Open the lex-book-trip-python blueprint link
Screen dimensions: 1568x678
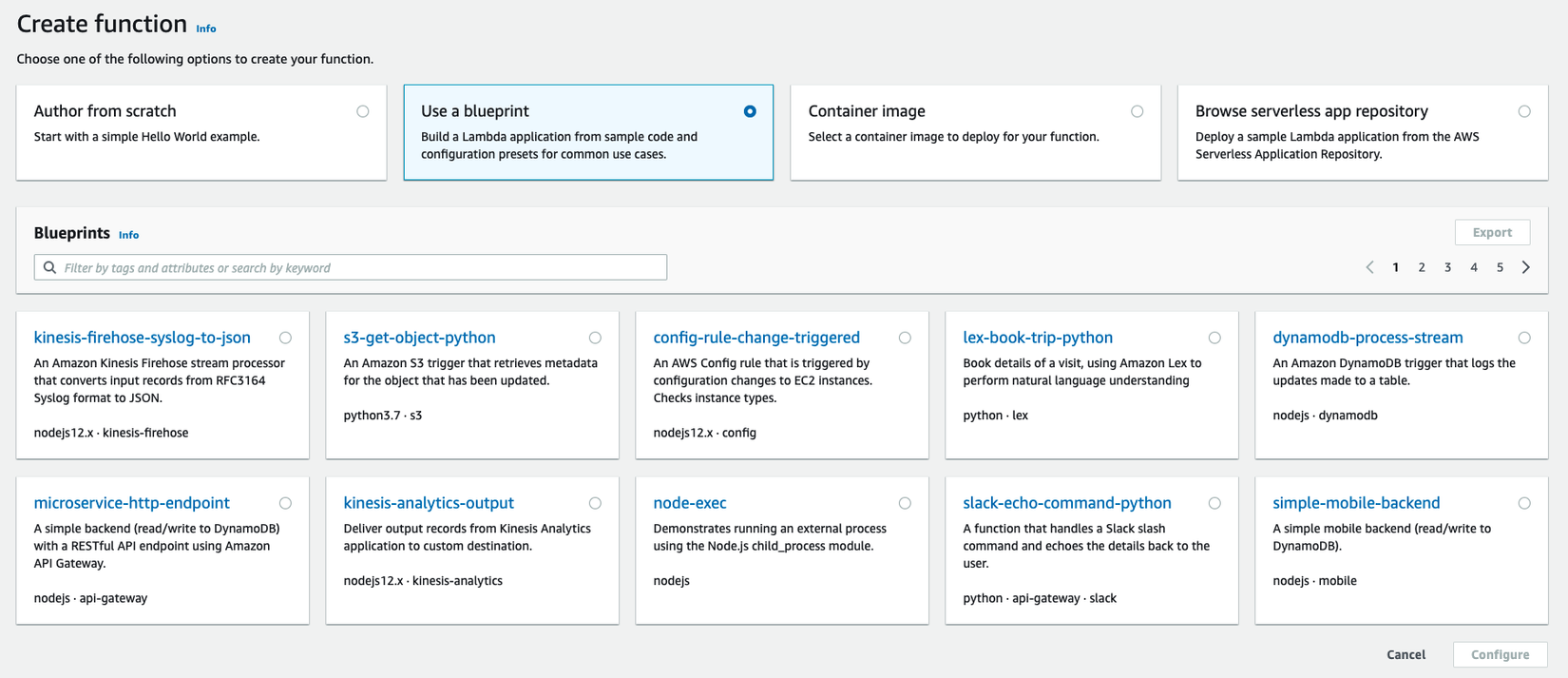point(1038,338)
